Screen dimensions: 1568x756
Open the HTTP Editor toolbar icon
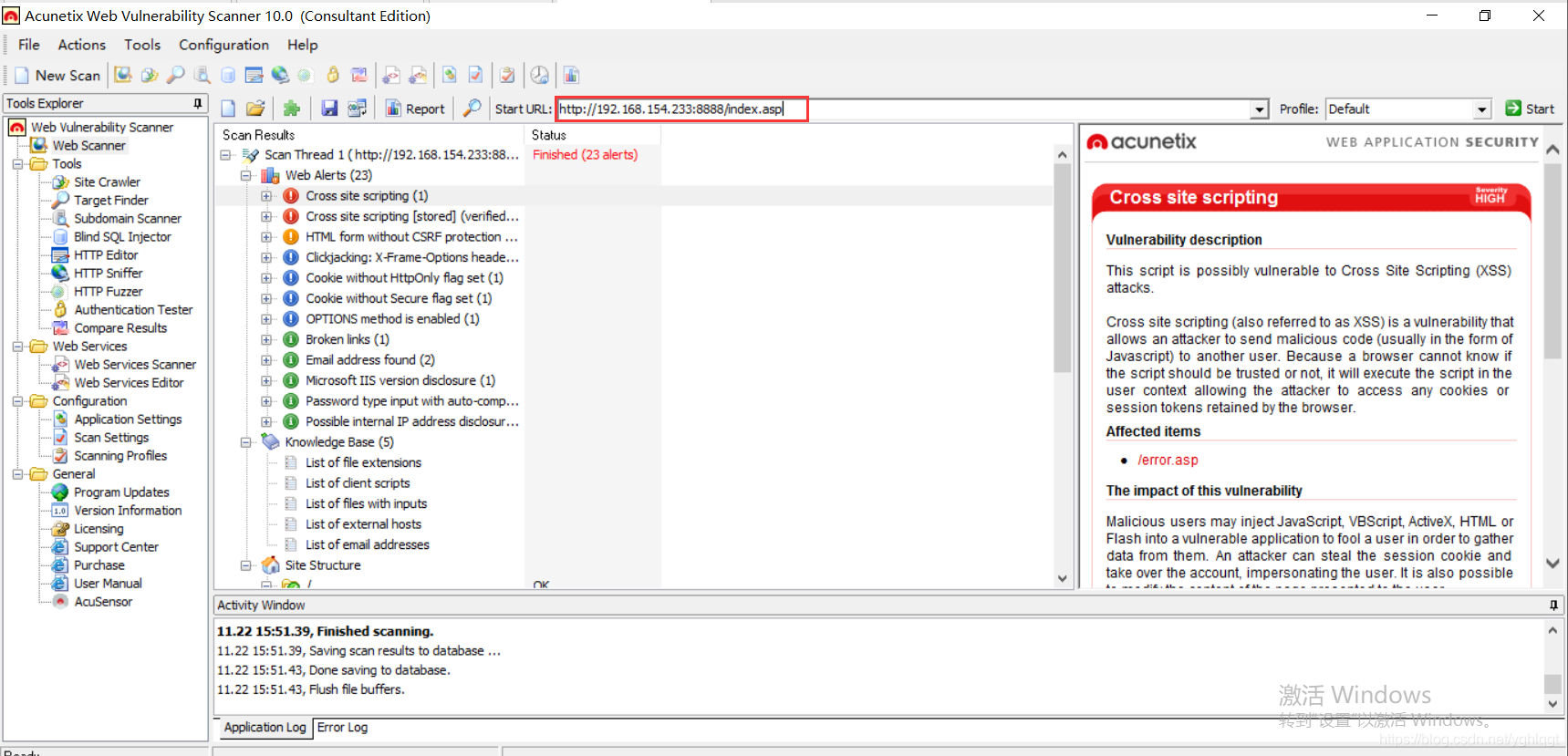[x=254, y=75]
